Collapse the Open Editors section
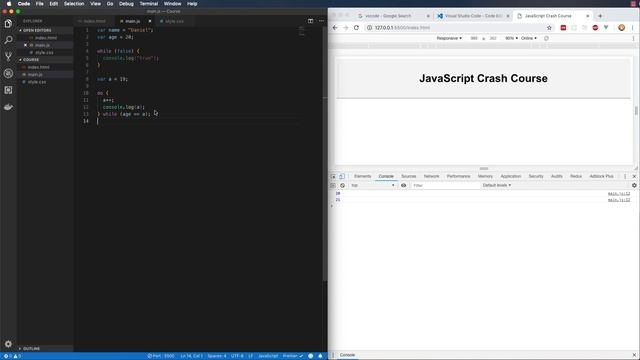This screenshot has width=640, height=360. [37, 31]
